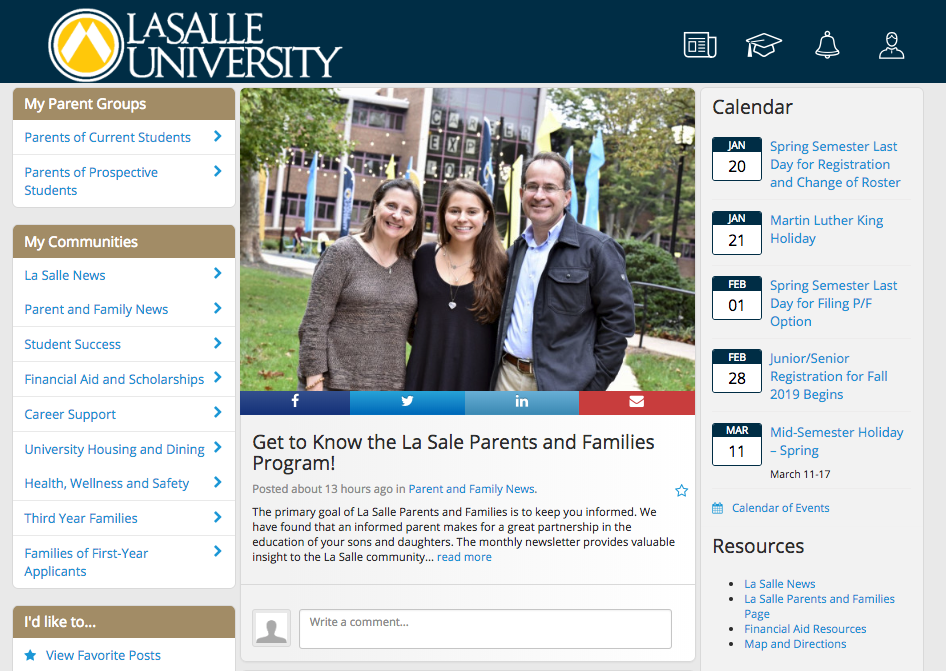
Task: Open the Third Year Families community
Action: point(81,518)
